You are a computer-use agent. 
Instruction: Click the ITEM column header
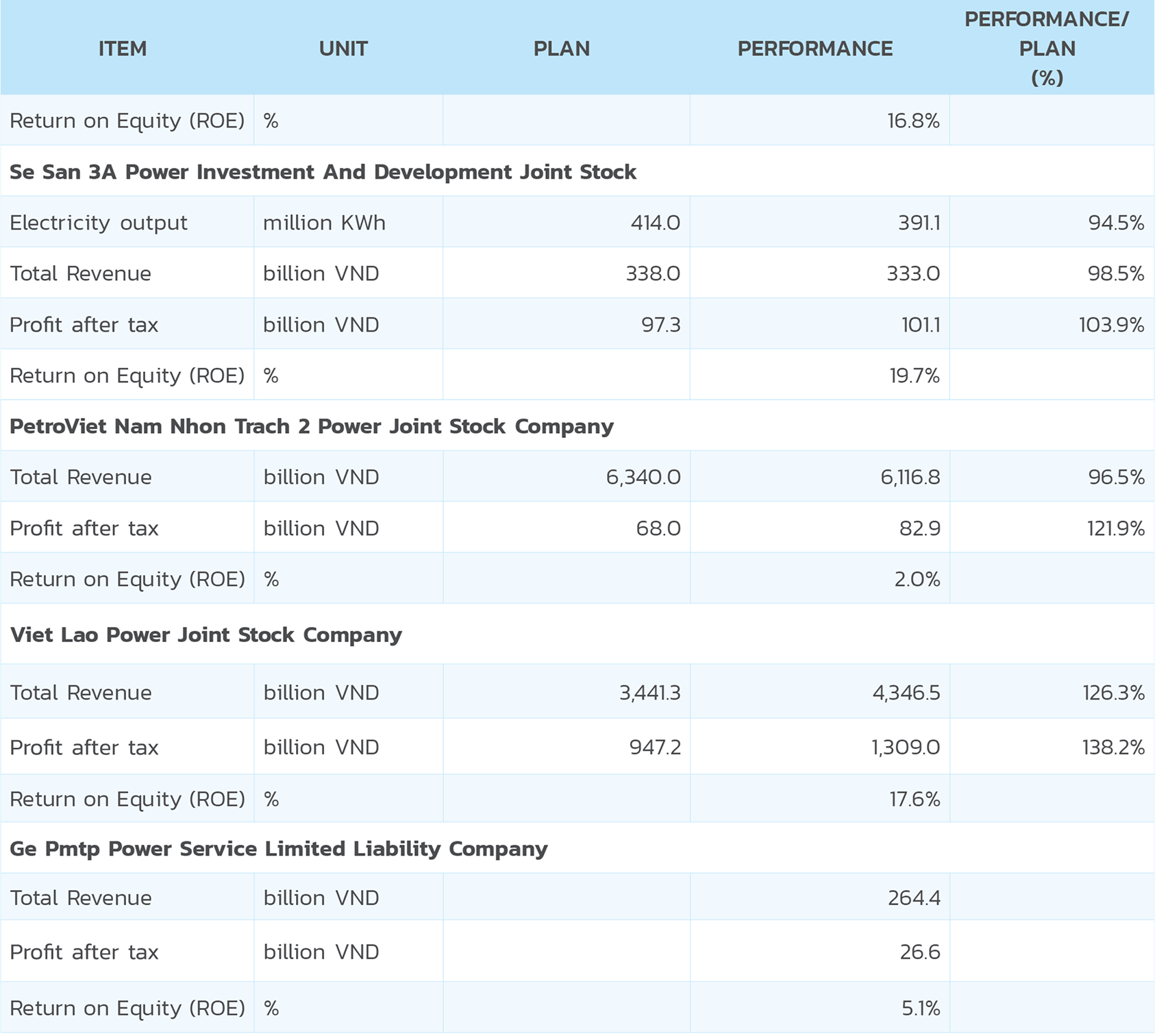click(x=123, y=49)
